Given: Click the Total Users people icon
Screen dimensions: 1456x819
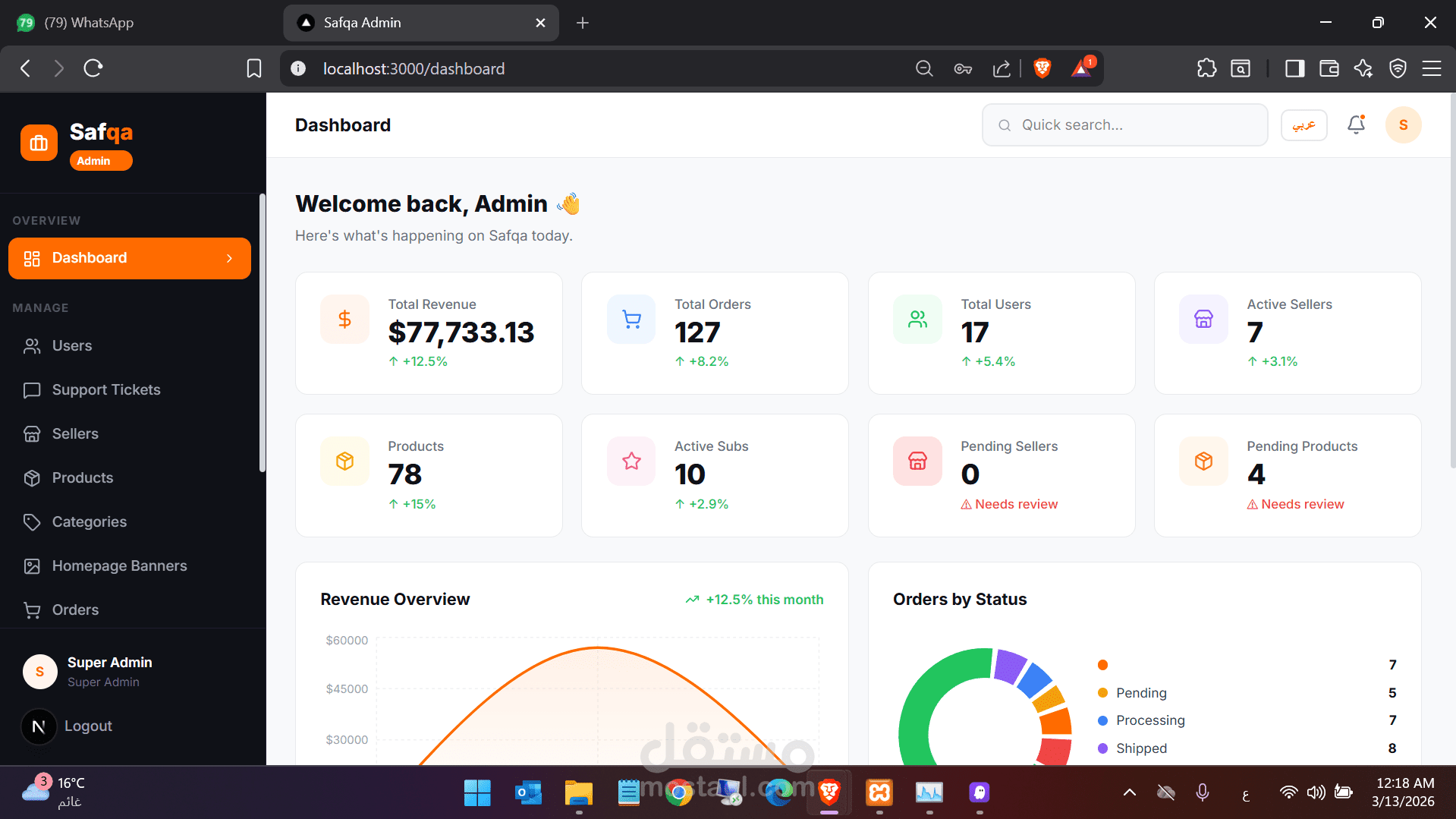Looking at the screenshot, I should tap(917, 319).
